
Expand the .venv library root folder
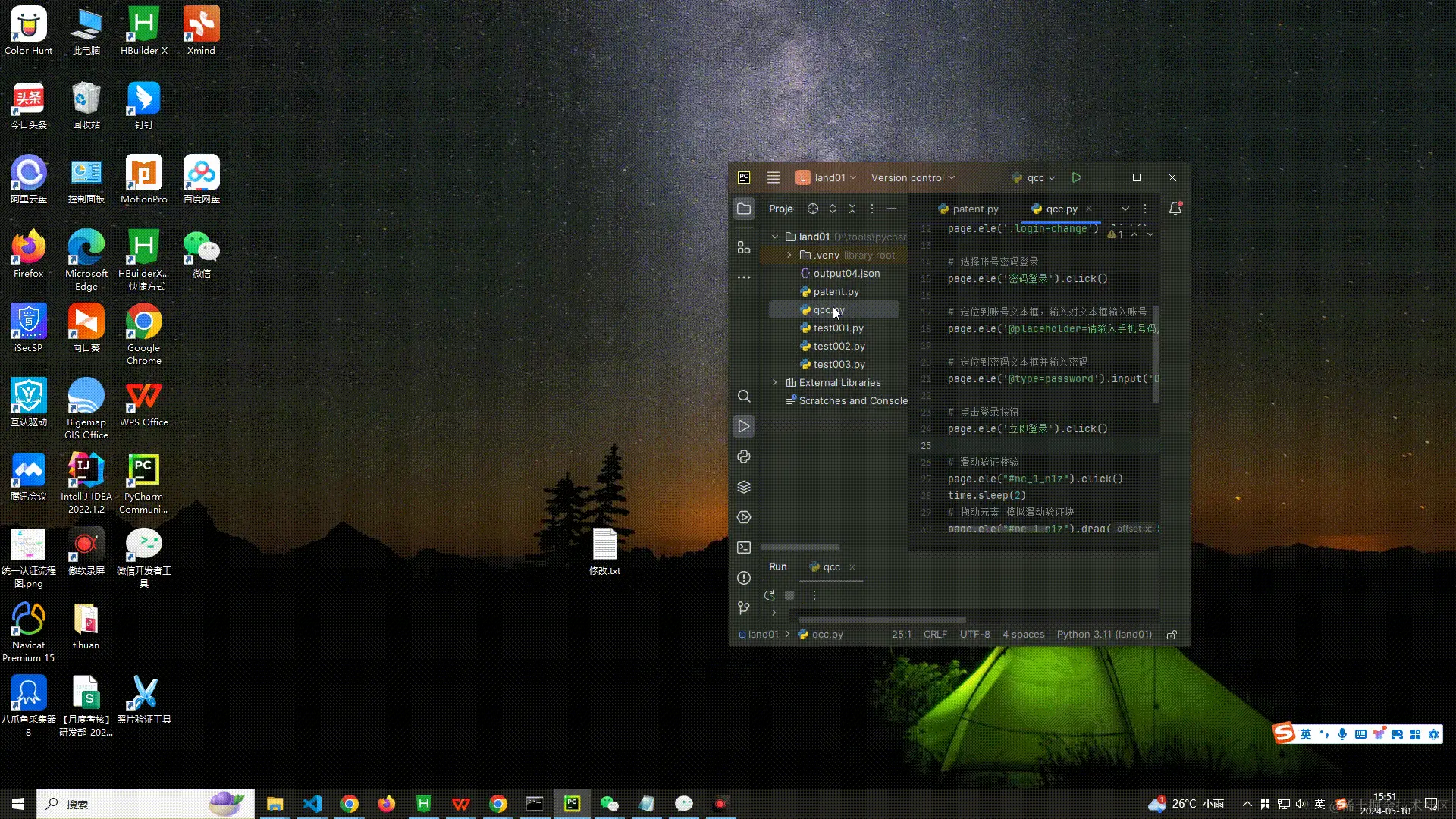click(x=790, y=255)
